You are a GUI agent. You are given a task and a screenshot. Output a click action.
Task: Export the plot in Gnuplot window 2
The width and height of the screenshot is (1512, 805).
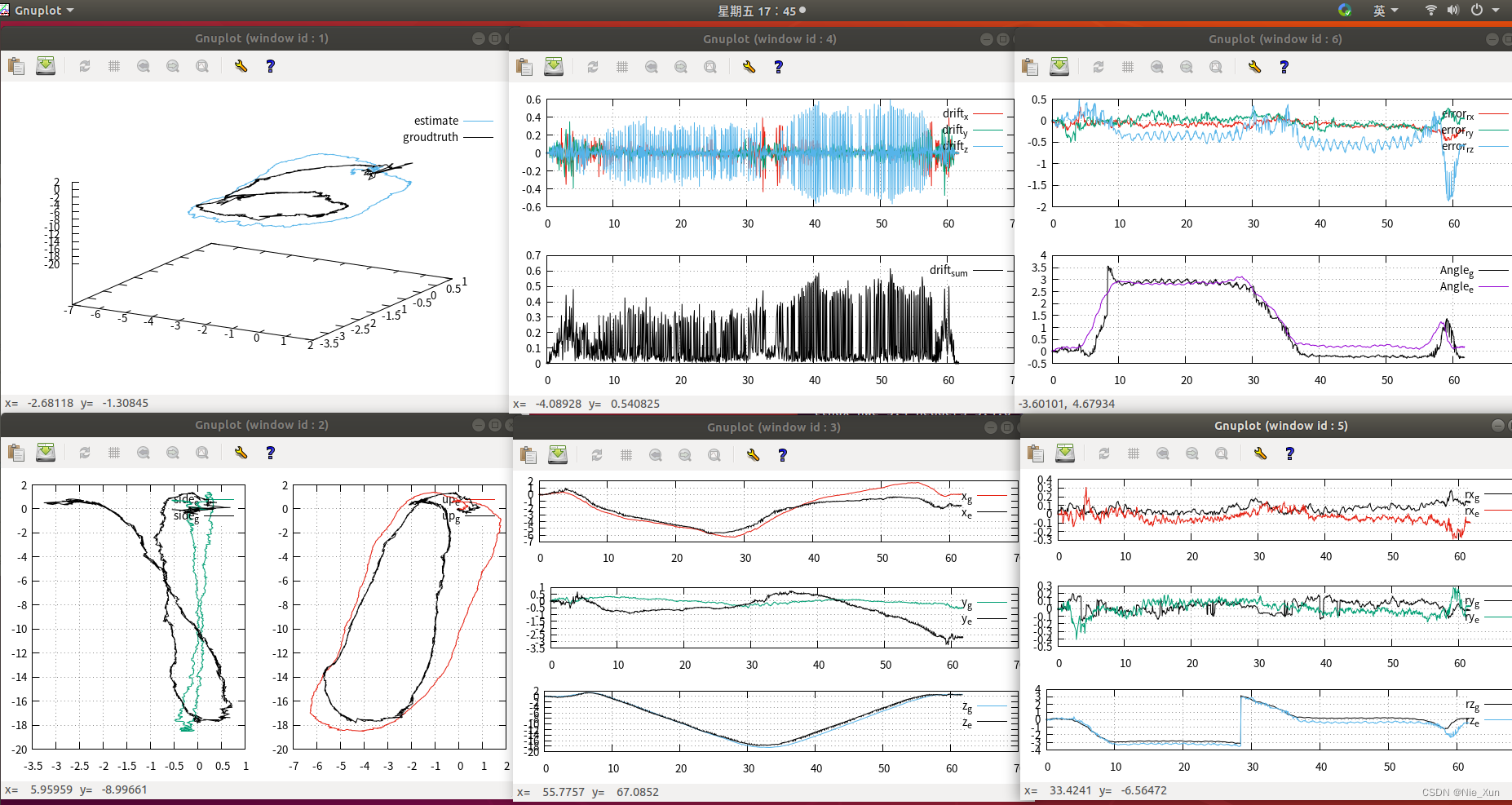pyautogui.click(x=46, y=453)
